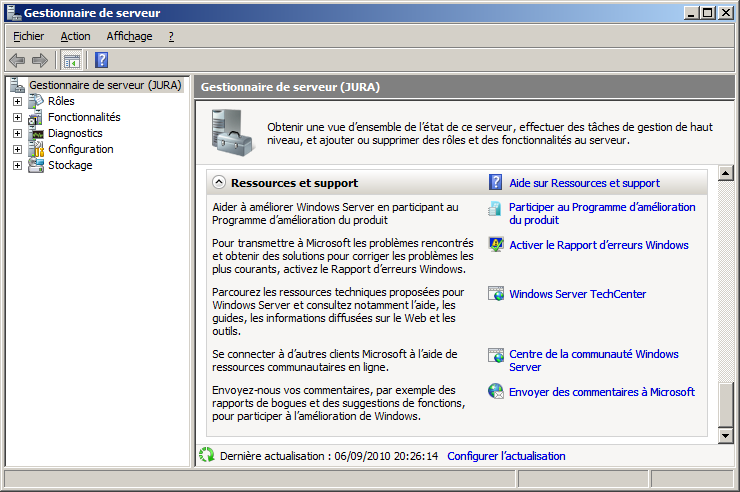Click the Back arrow toolbar icon
Viewport: 740px width, 492px height.
(x=17, y=60)
